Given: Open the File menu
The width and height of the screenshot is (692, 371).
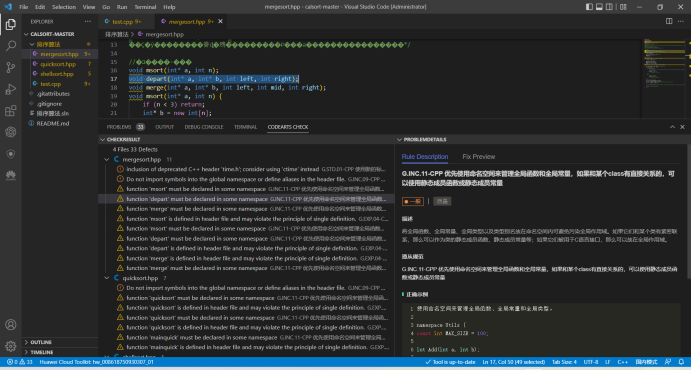Looking at the screenshot, I should (x=24, y=7).
